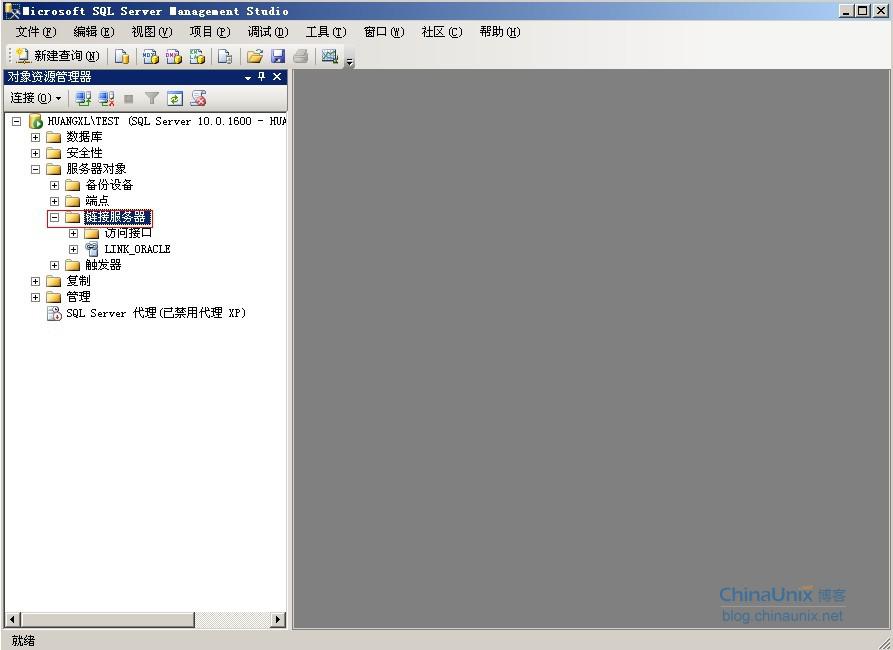Viewport: 893px width, 650px height.
Task: Select the 触发器 tree item label
Action: [x=104, y=265]
